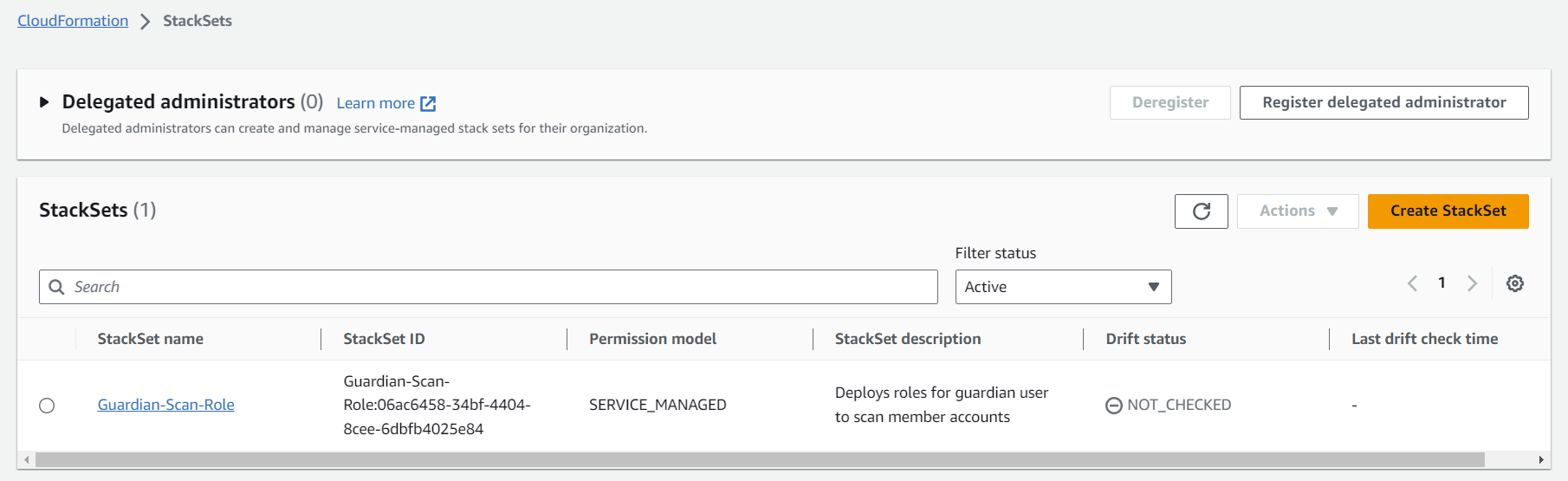Open the Actions dropdown menu
The width and height of the screenshot is (1568, 481).
(x=1297, y=211)
